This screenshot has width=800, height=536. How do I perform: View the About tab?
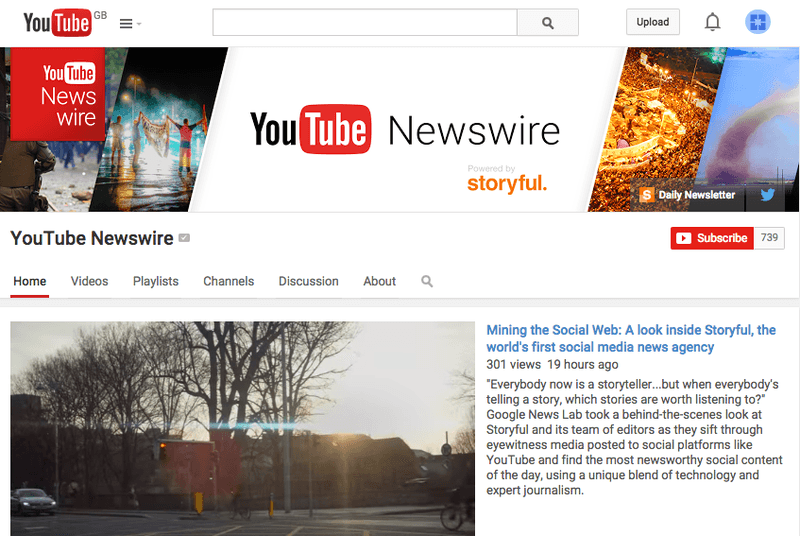pyautogui.click(x=379, y=281)
